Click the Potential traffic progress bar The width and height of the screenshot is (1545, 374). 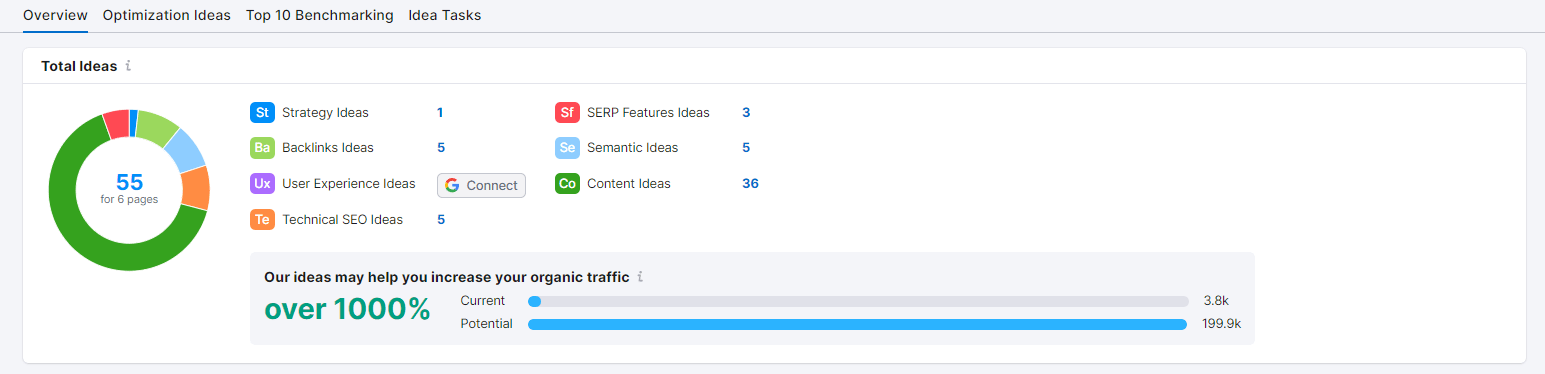pyautogui.click(x=858, y=324)
